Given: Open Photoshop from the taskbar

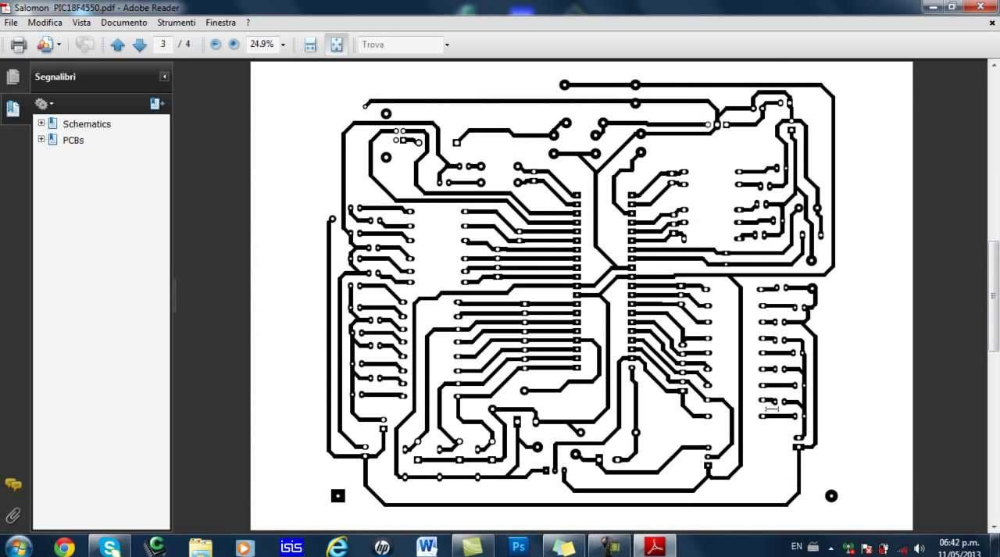Looking at the screenshot, I should click(517, 546).
